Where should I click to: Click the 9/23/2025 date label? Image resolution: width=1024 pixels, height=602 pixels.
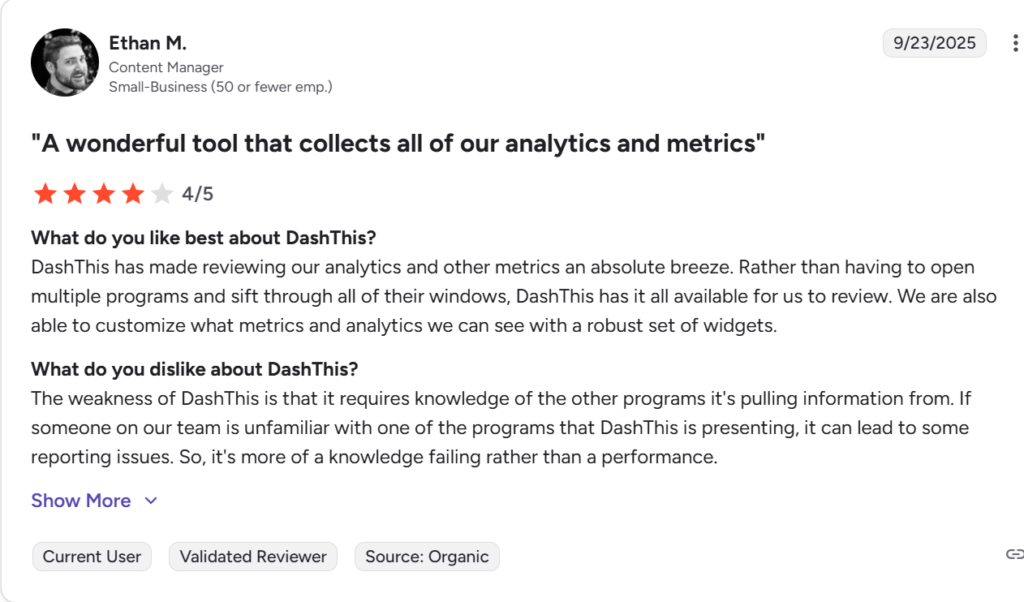click(934, 43)
